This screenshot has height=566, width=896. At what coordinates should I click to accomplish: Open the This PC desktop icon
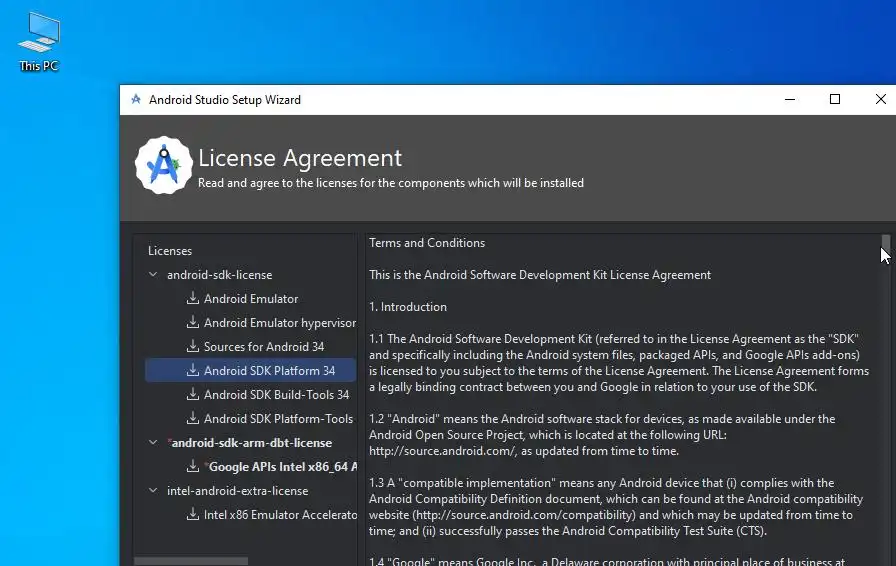coord(39,42)
